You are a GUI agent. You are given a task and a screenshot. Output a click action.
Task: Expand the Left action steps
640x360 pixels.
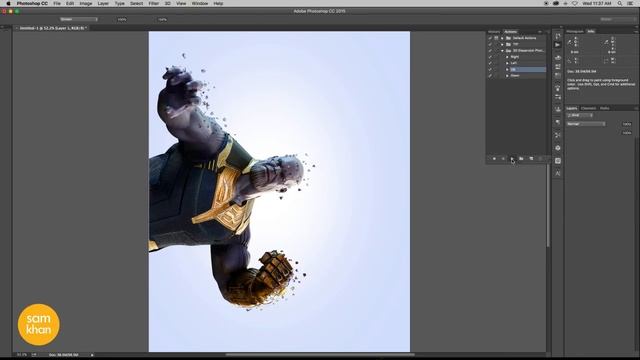[x=507, y=63]
